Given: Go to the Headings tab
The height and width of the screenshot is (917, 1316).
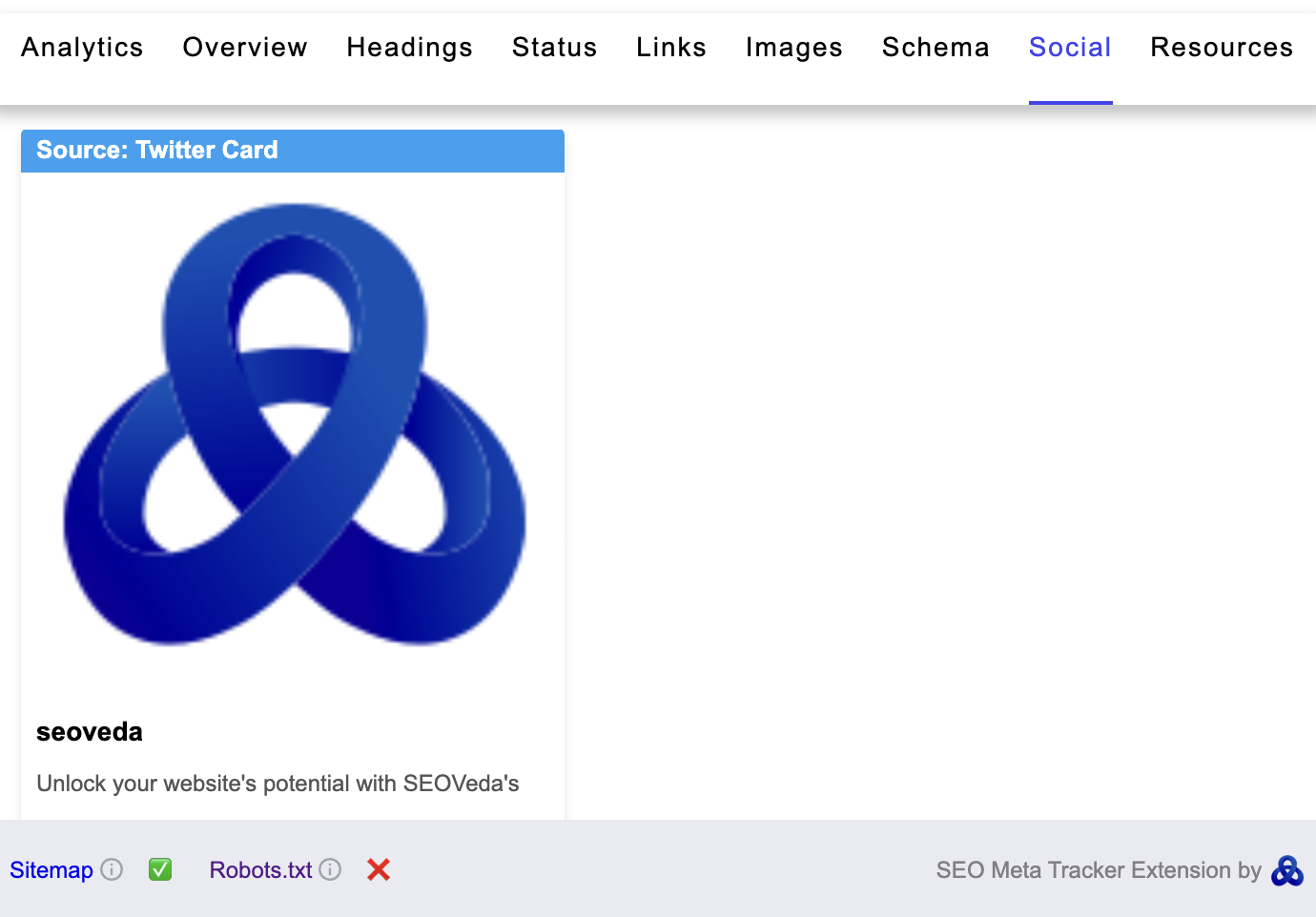Looking at the screenshot, I should (409, 48).
